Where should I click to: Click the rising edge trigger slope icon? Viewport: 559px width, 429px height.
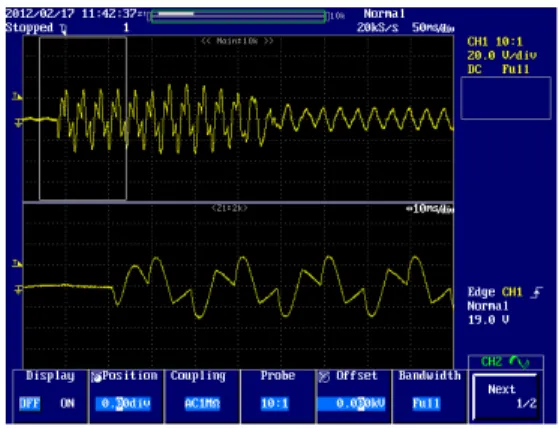click(537, 292)
